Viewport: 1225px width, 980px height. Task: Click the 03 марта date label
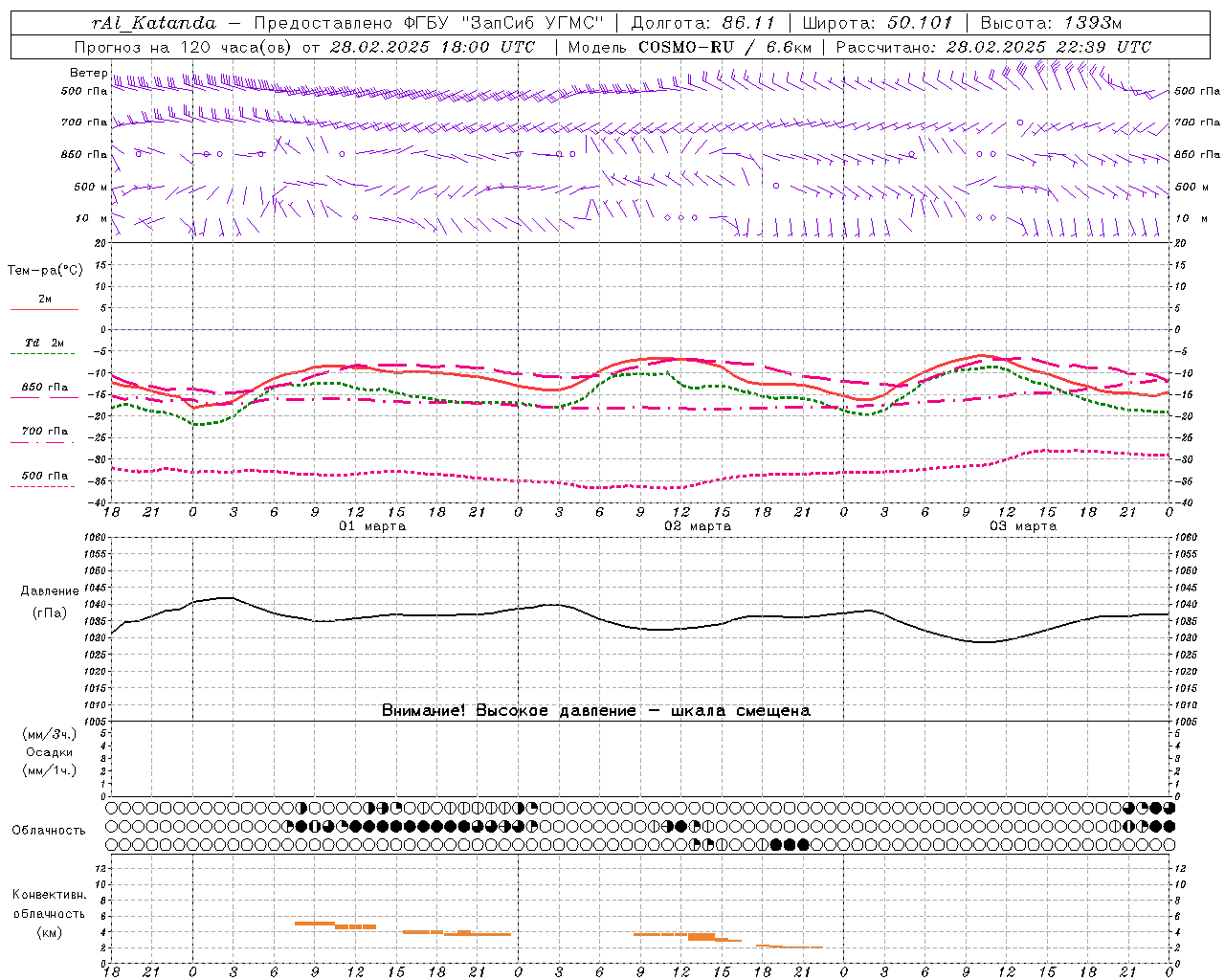1023,526
